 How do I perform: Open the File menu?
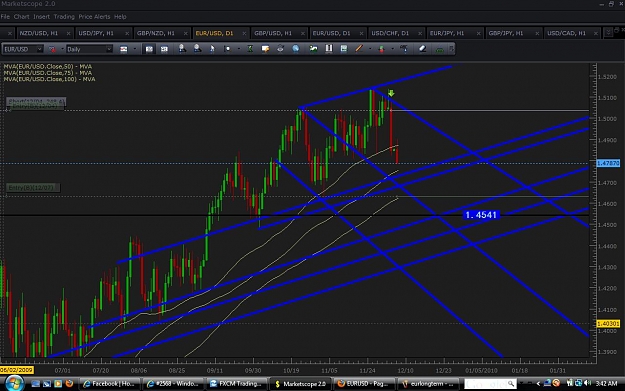click(x=5, y=17)
